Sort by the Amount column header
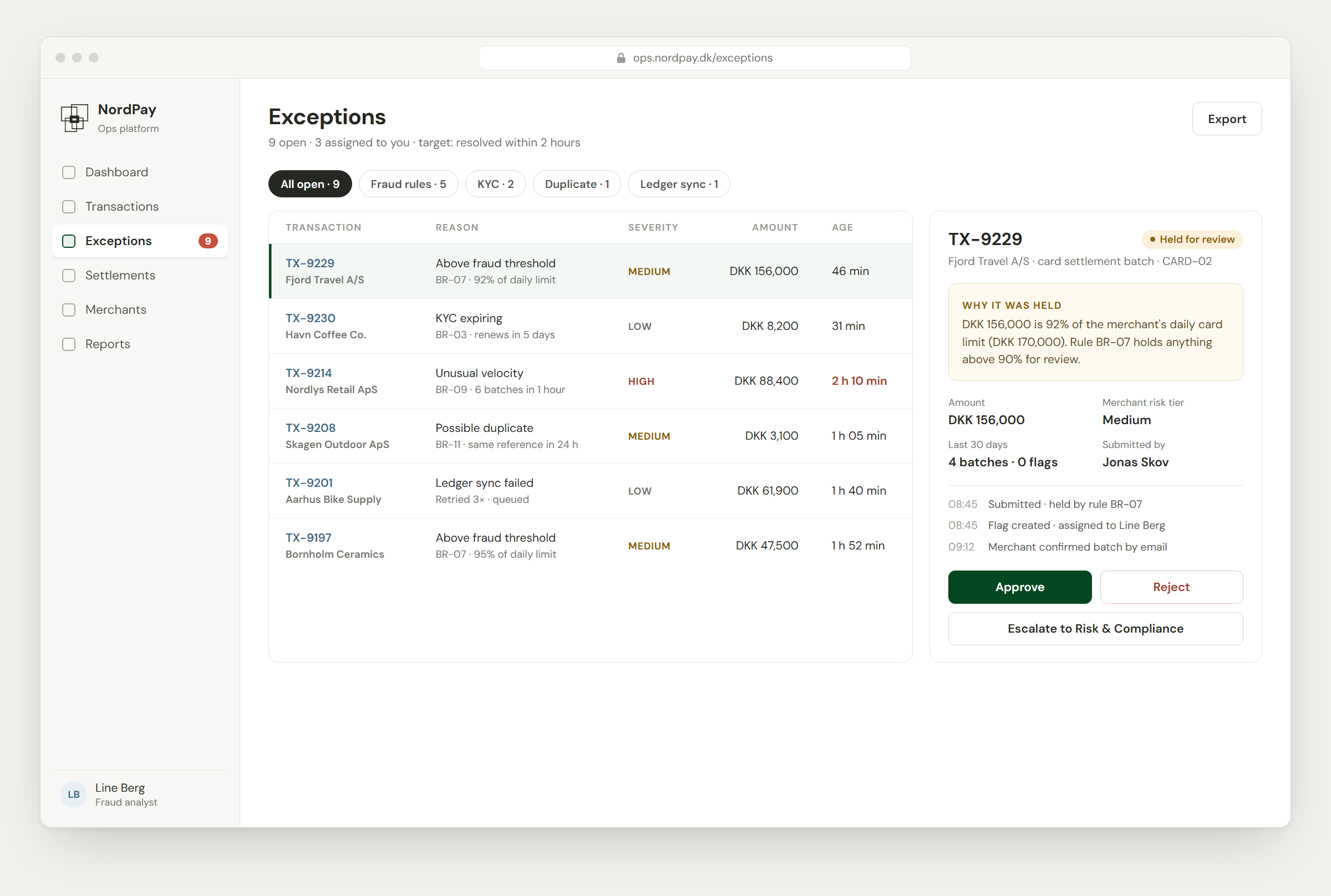The width and height of the screenshot is (1331, 896). (775, 227)
